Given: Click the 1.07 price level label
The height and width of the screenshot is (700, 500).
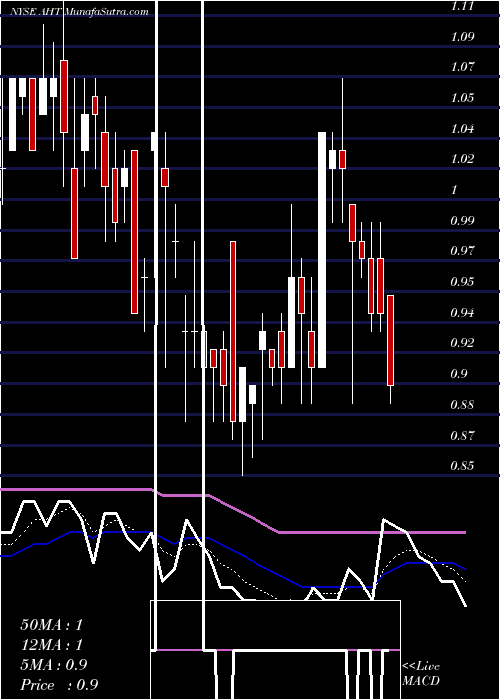Looking at the screenshot, I should coord(462,67).
